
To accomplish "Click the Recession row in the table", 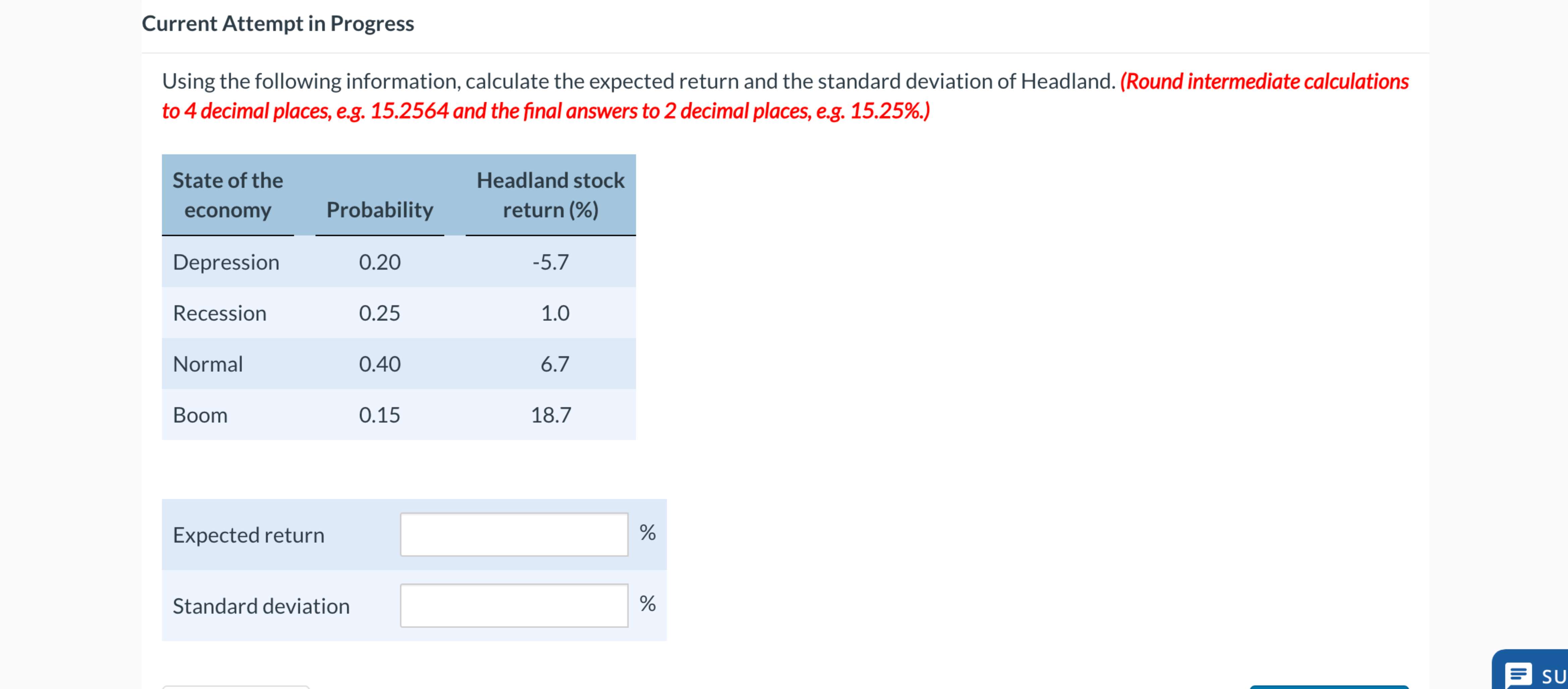I will click(220, 313).
